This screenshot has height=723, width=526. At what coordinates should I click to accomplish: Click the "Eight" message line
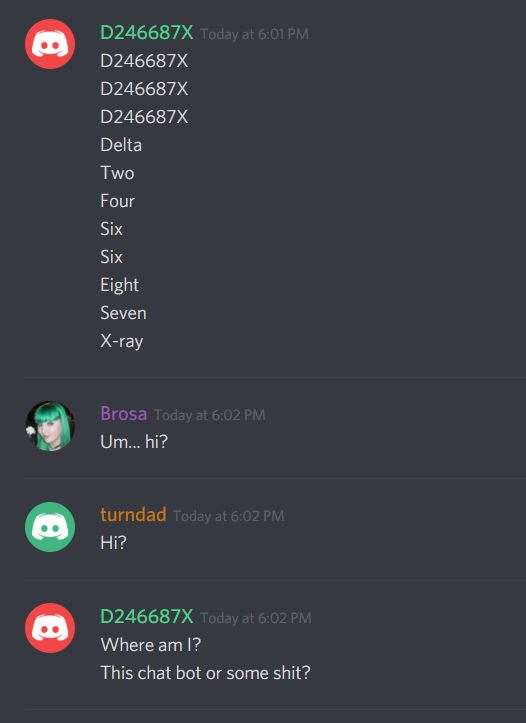[x=119, y=285]
